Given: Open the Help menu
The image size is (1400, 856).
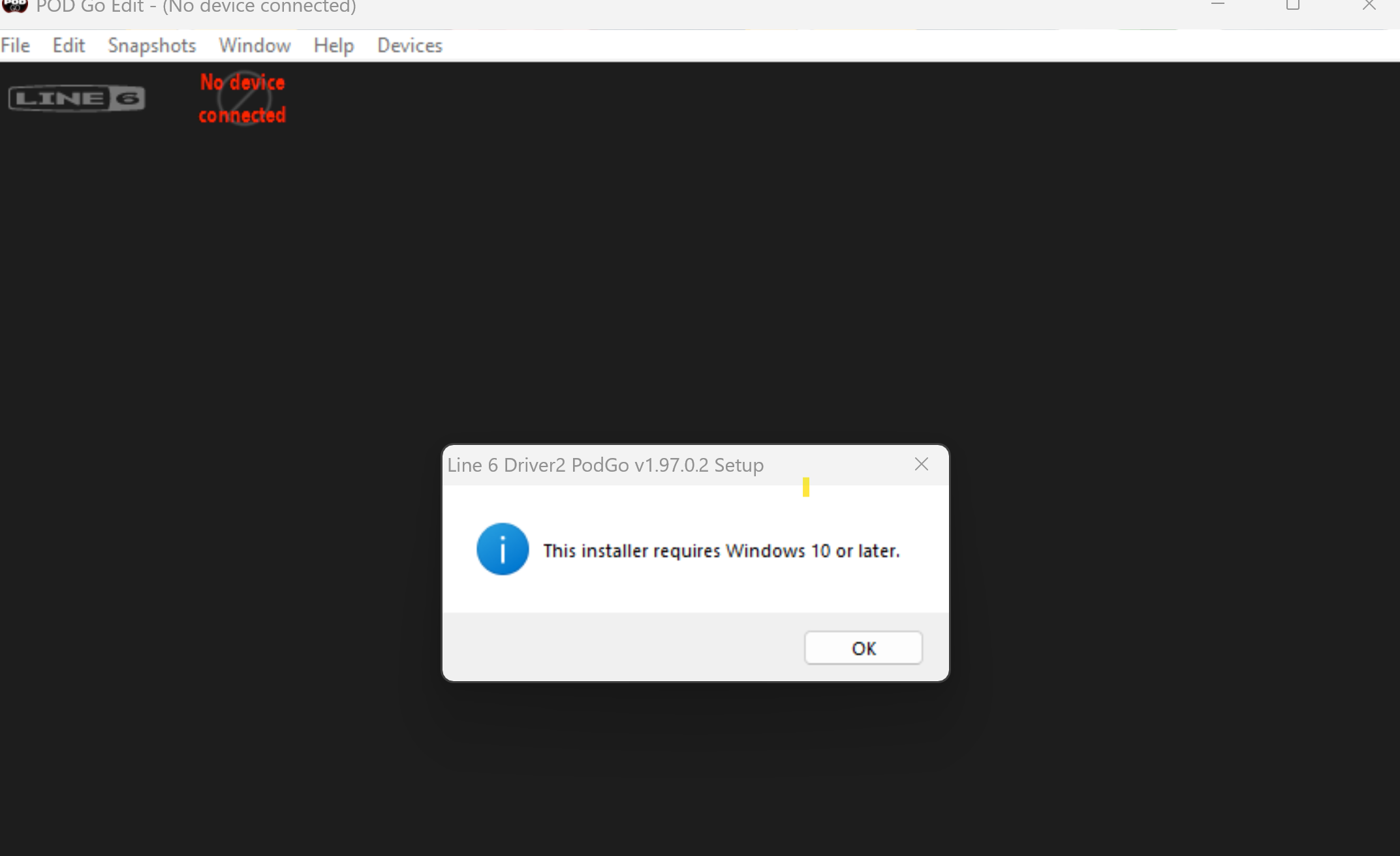Looking at the screenshot, I should (334, 46).
